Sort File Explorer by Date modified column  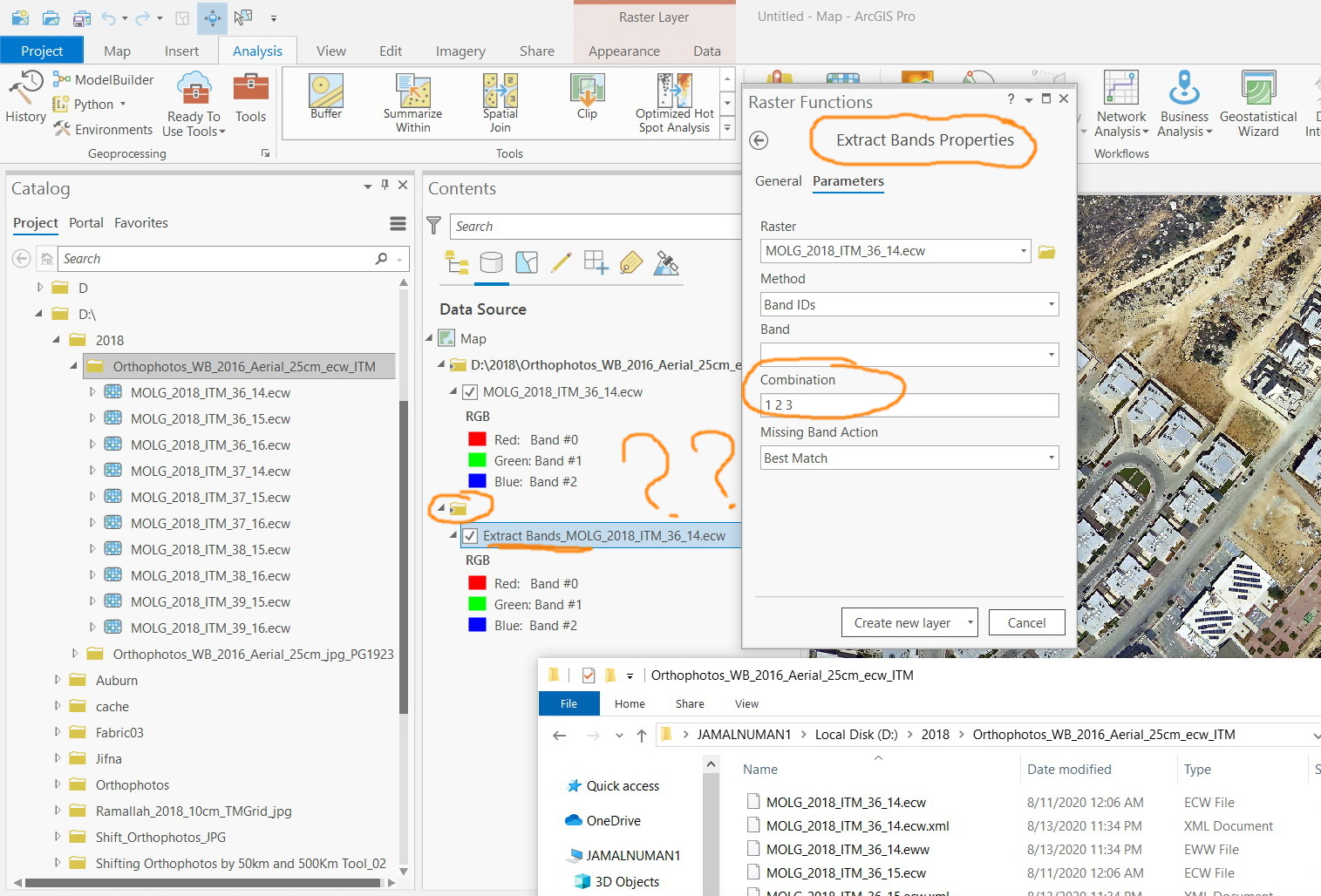tap(1069, 769)
